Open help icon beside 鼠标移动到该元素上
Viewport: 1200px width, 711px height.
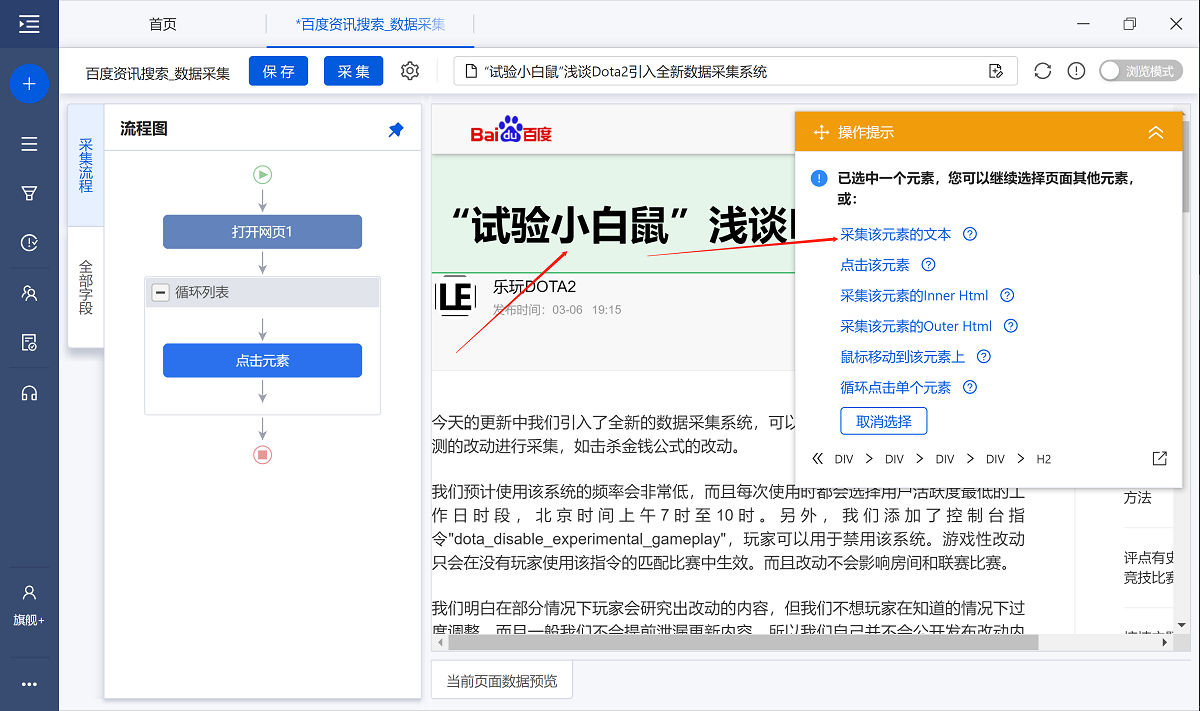[x=984, y=356]
